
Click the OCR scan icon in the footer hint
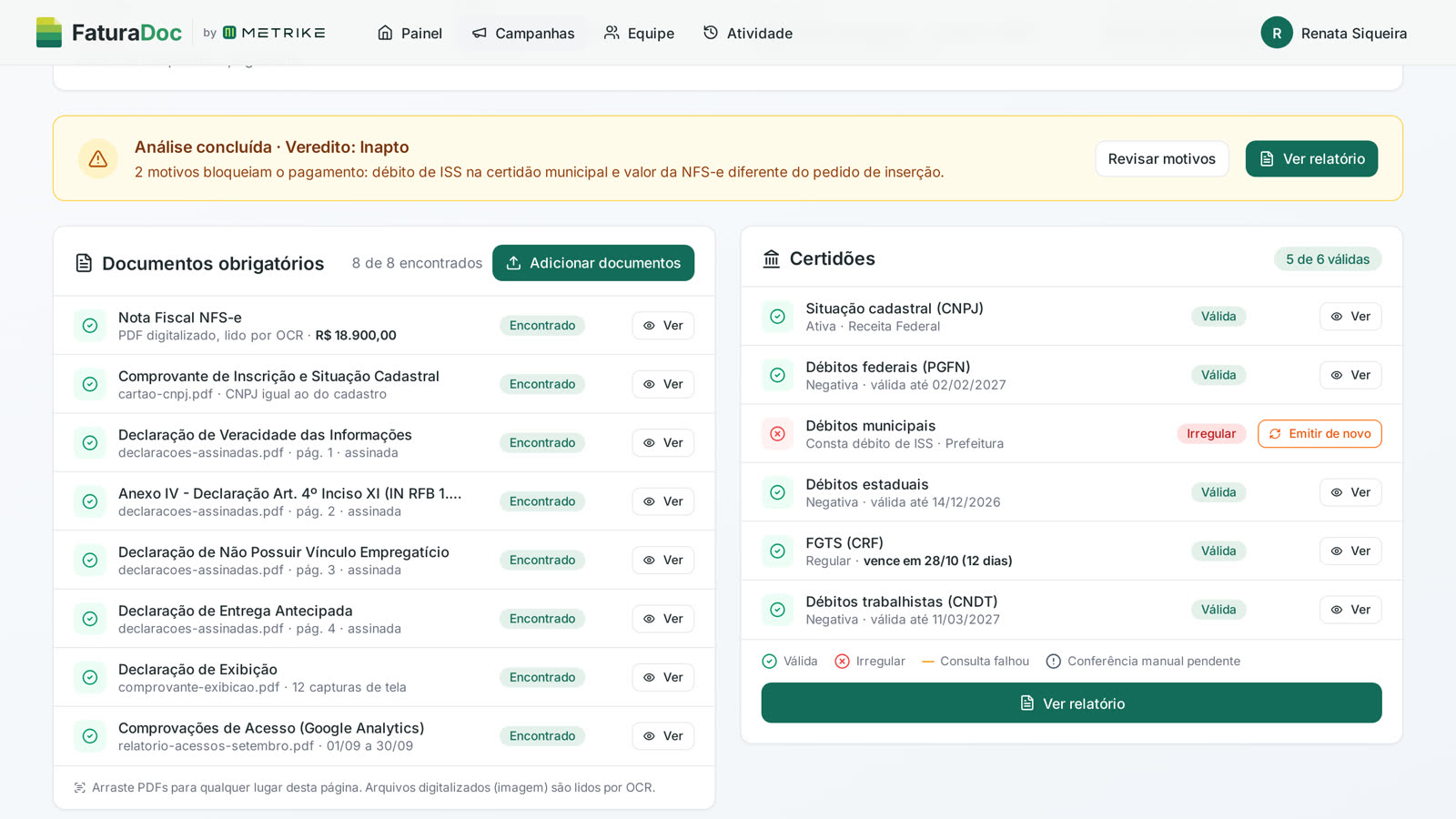pyautogui.click(x=80, y=788)
